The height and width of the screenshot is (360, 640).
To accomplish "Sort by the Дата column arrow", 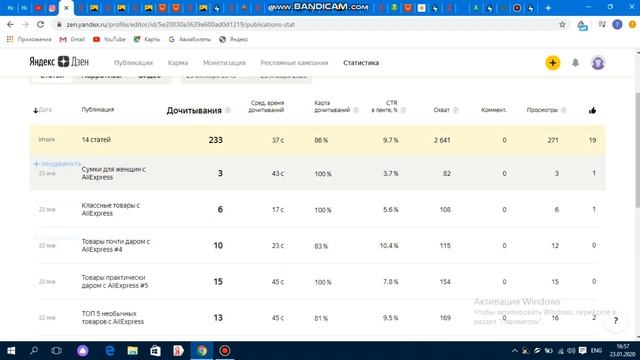I will (x=36, y=110).
